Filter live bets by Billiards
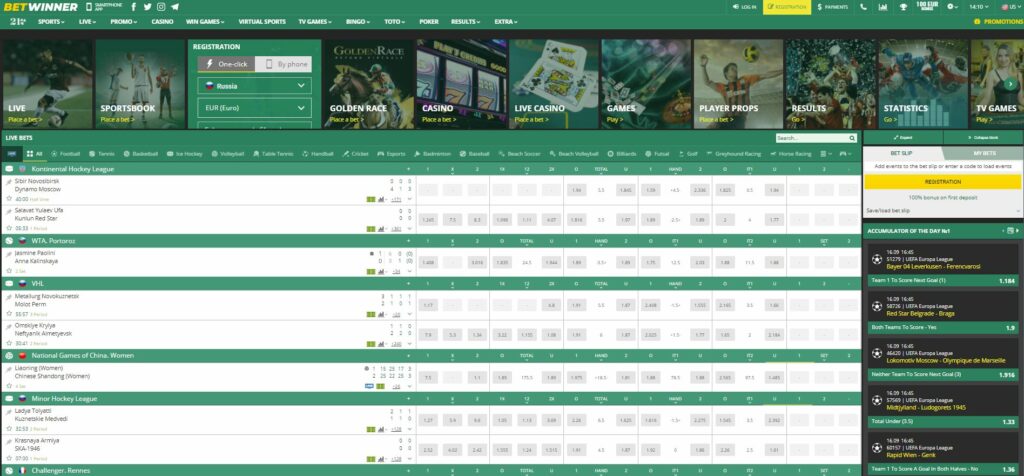 pyautogui.click(x=622, y=154)
